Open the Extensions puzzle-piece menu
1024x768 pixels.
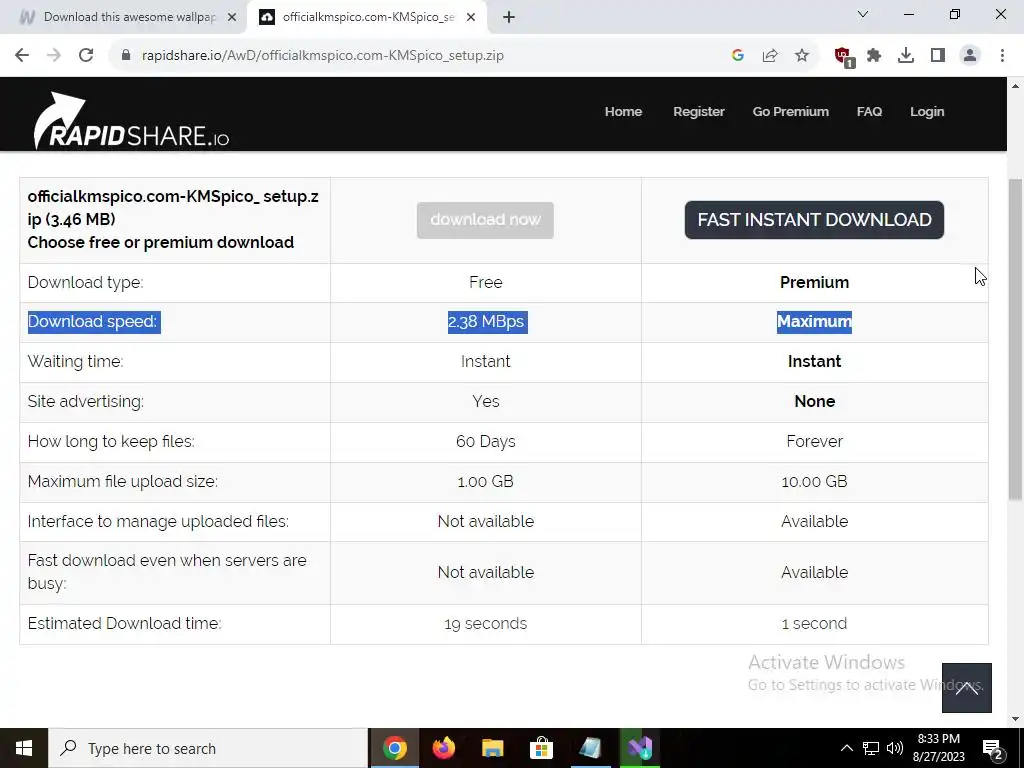874,55
